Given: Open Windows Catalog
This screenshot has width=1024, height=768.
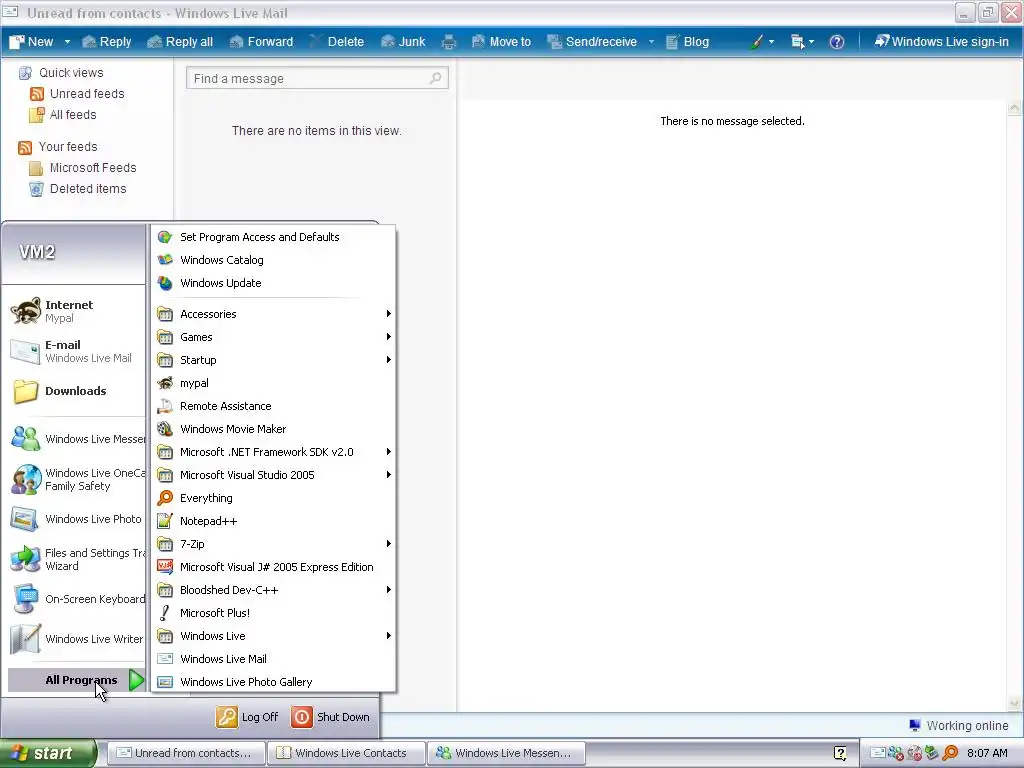Looking at the screenshot, I should coord(273,260).
